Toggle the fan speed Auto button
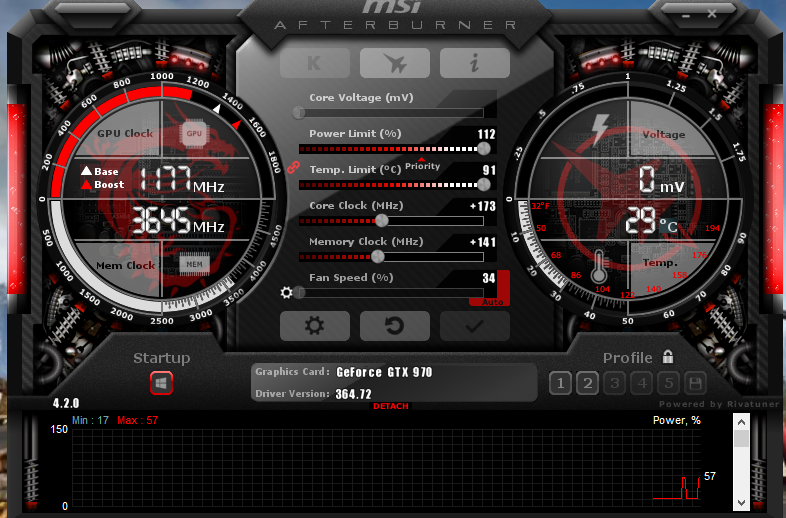This screenshot has height=518, width=786. [x=492, y=302]
